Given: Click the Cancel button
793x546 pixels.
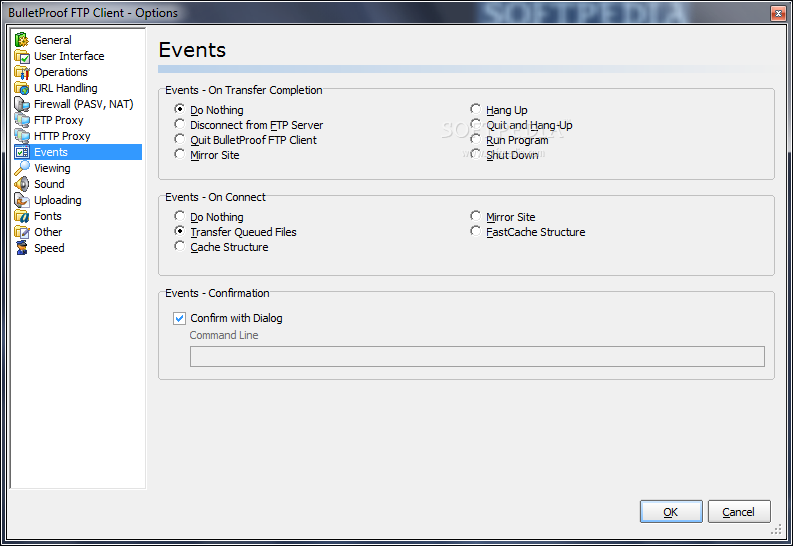Looking at the screenshot, I should [x=739, y=512].
